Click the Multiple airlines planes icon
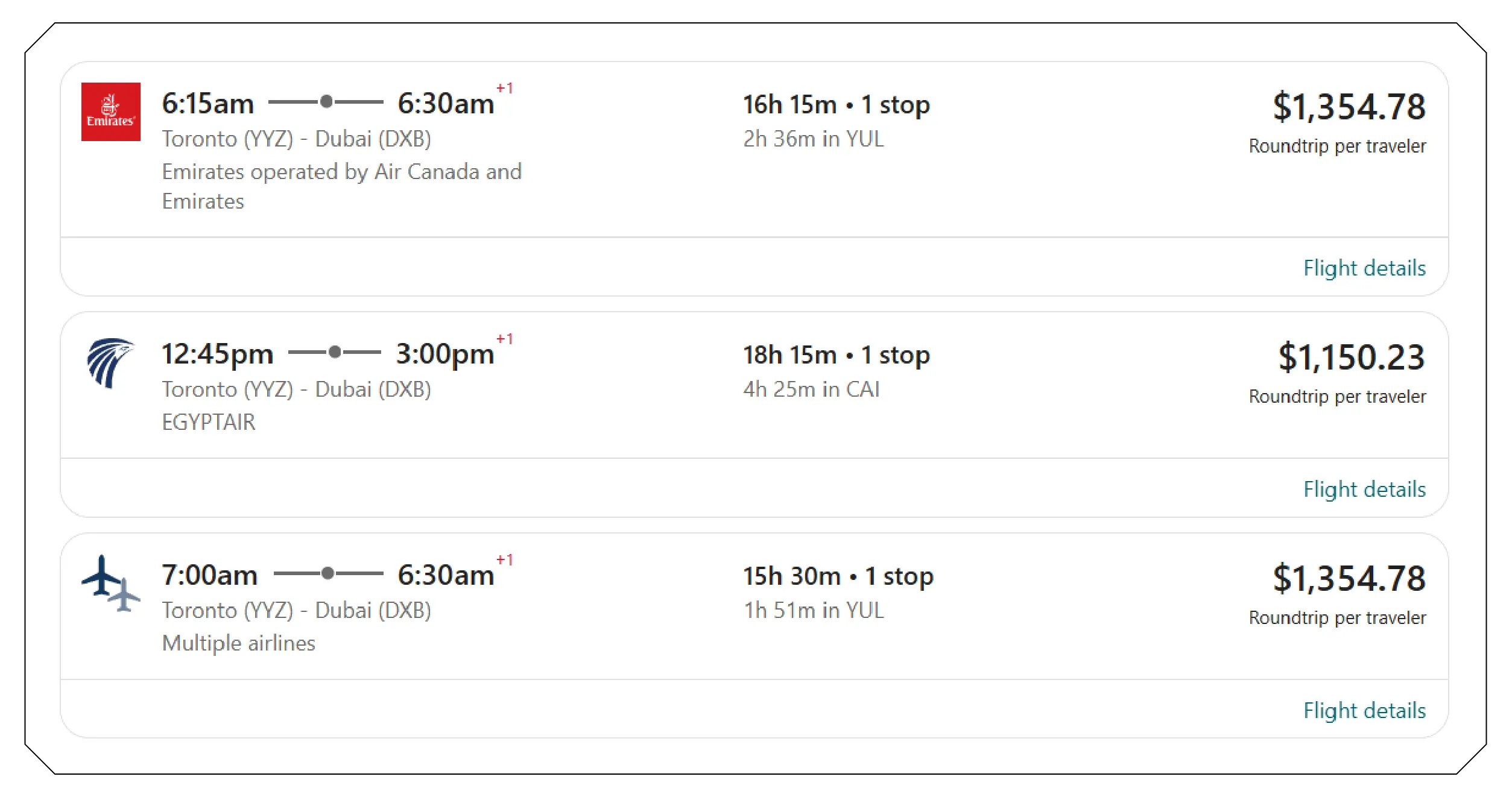This screenshot has width=1512, height=797. pos(110,584)
